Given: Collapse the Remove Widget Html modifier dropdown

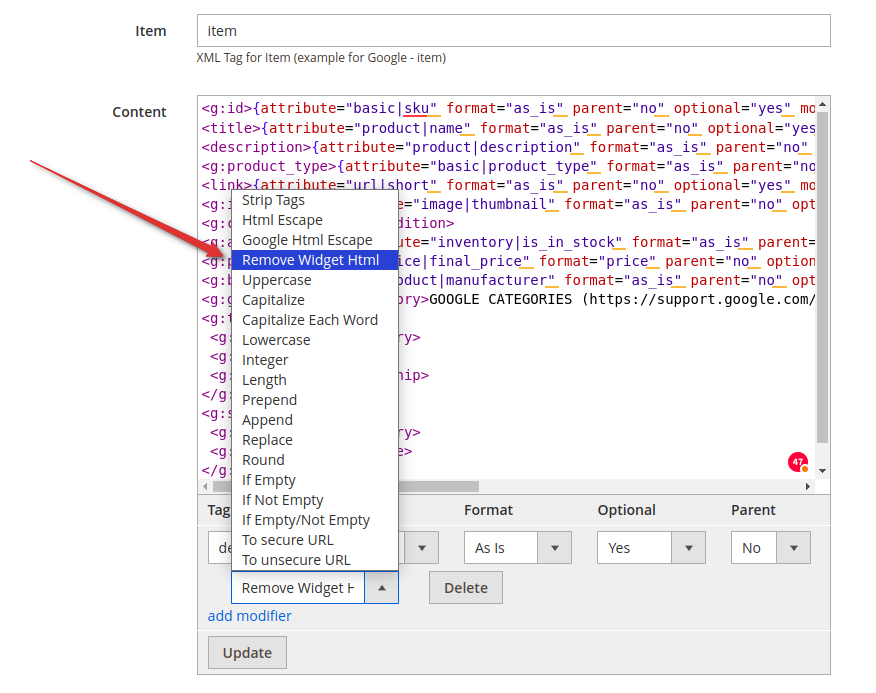Looking at the screenshot, I should [x=382, y=588].
